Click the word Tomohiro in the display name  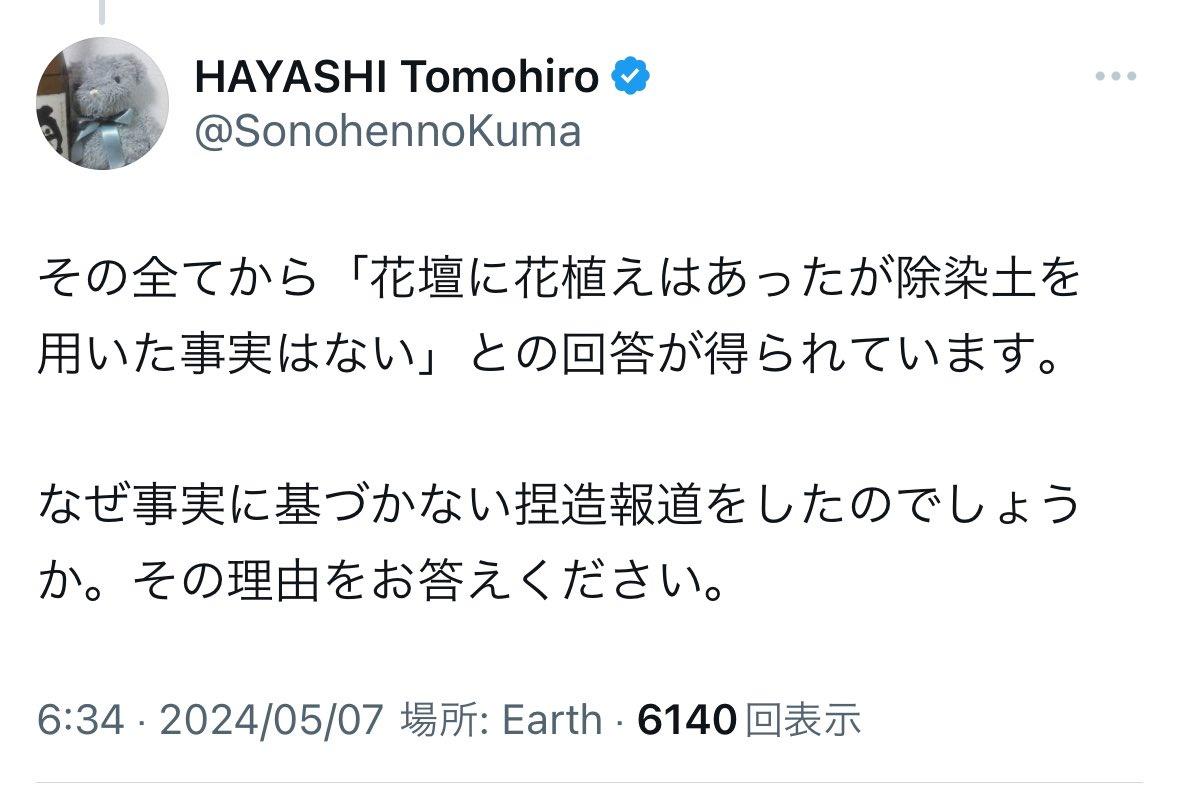pos(499,77)
